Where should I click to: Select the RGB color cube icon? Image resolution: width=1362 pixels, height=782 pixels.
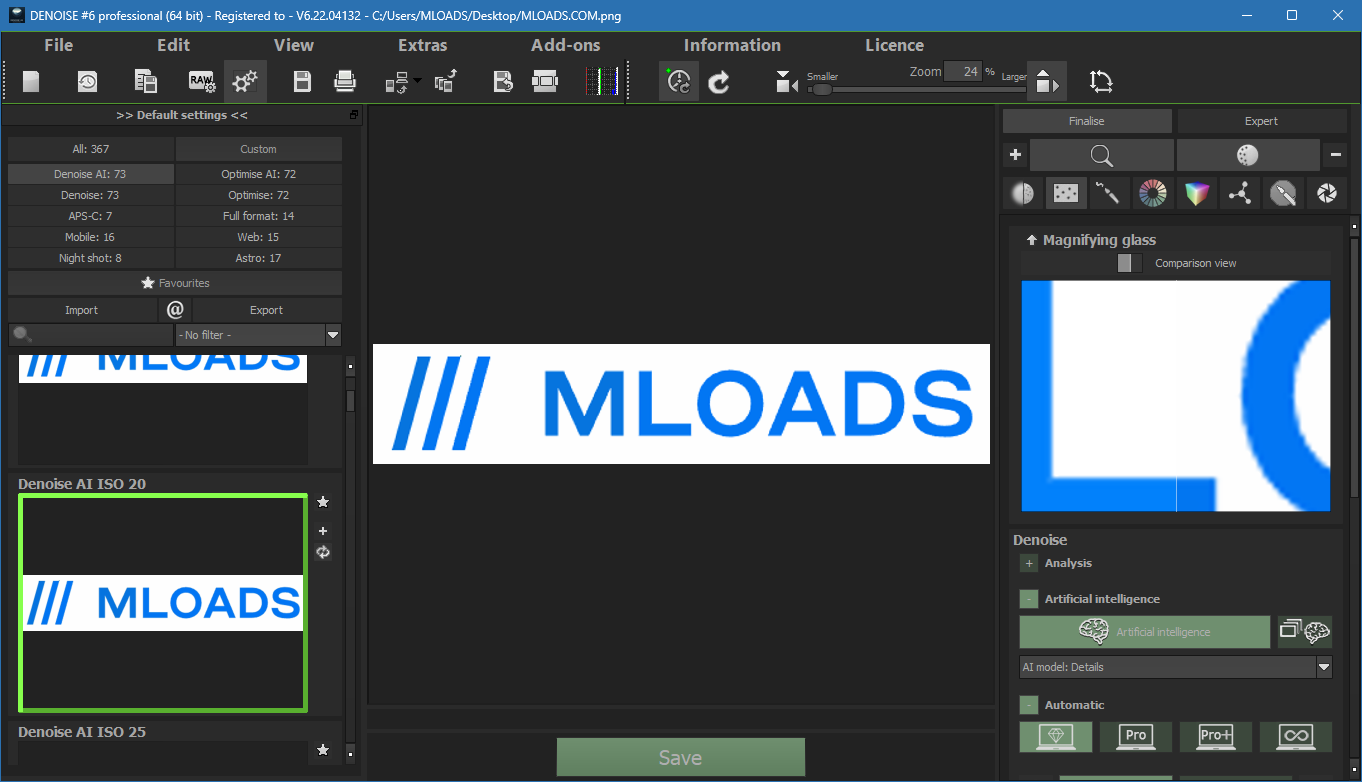[1196, 193]
